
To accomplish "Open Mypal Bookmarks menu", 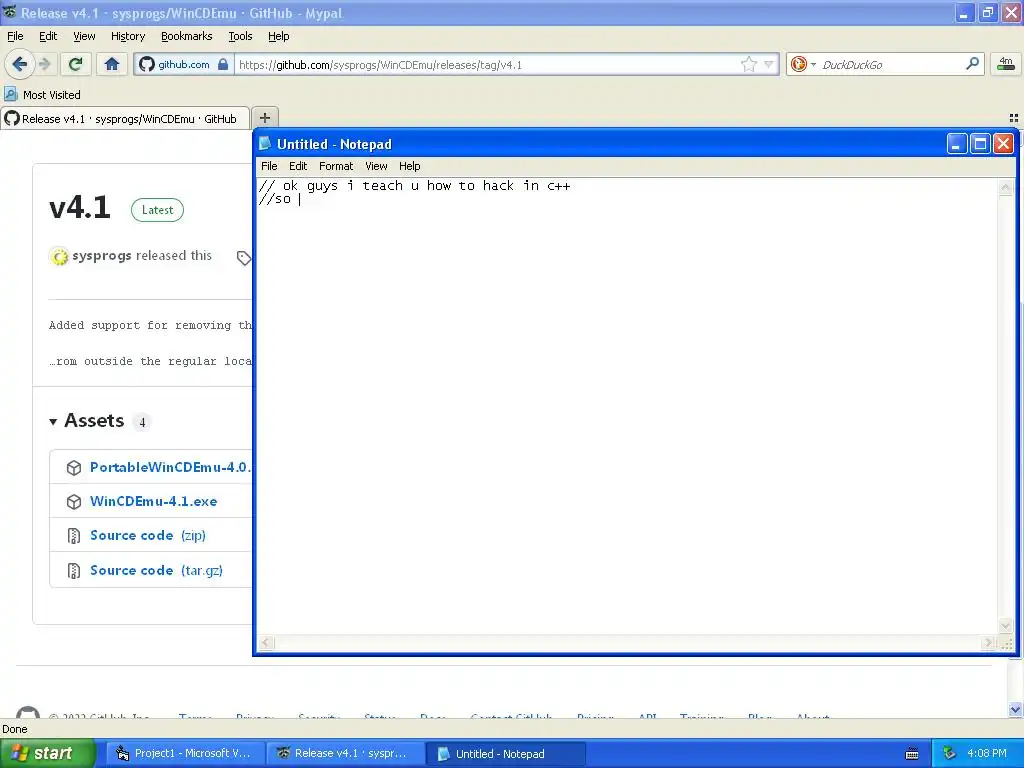I will pos(186,36).
